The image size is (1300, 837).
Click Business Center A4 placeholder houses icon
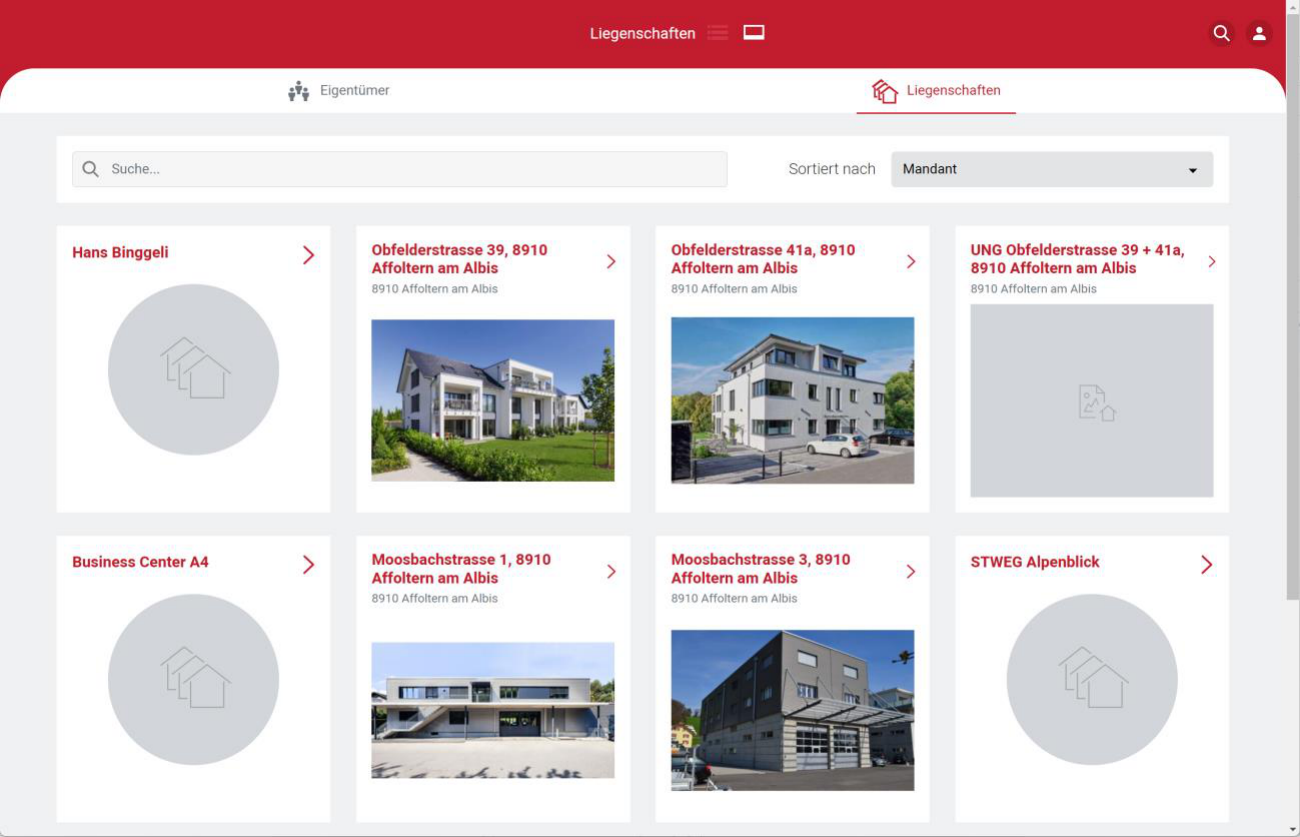click(194, 679)
